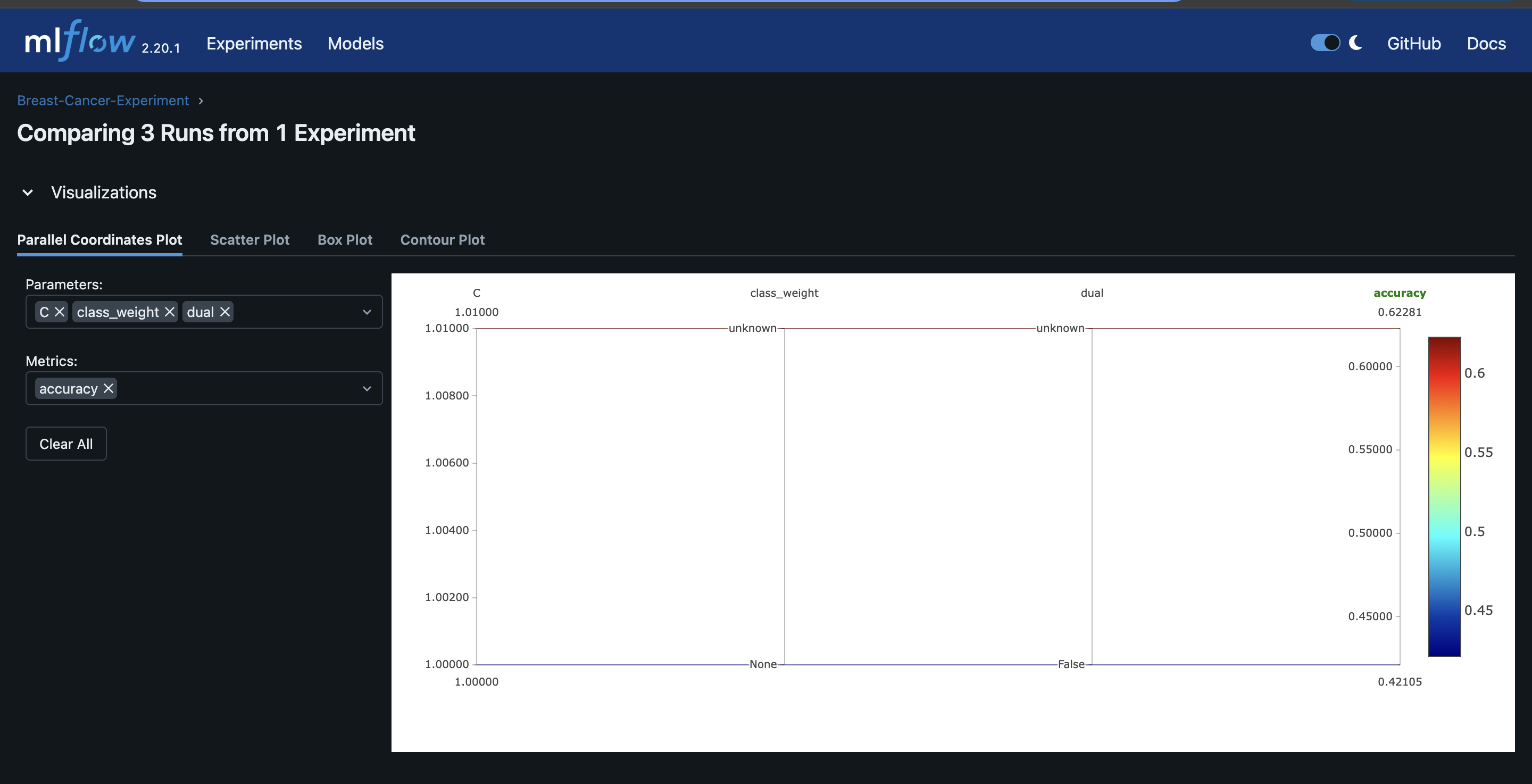This screenshot has height=784, width=1532.
Task: Switch to the Scatter Plot tab
Action: (249, 240)
